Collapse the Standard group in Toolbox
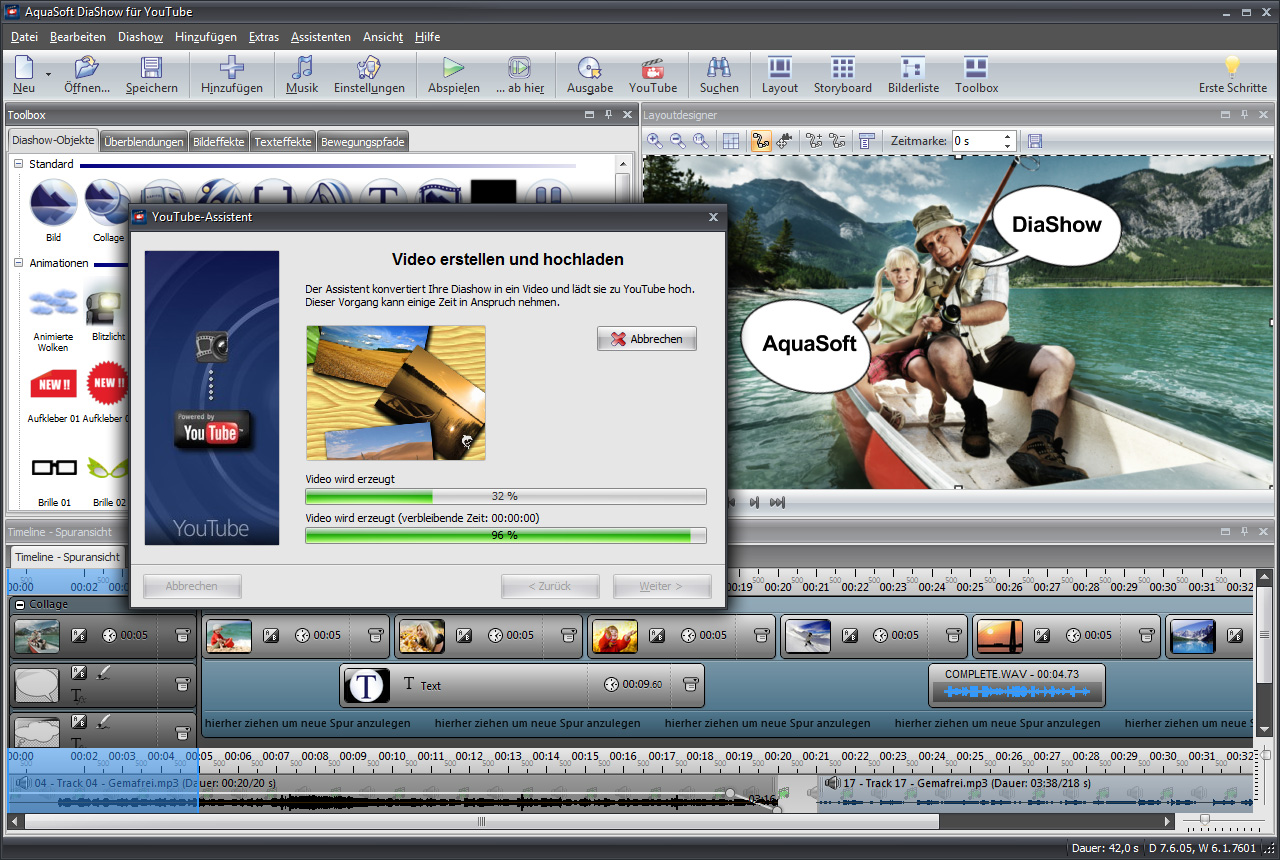Viewport: 1280px width, 860px height. (x=18, y=164)
